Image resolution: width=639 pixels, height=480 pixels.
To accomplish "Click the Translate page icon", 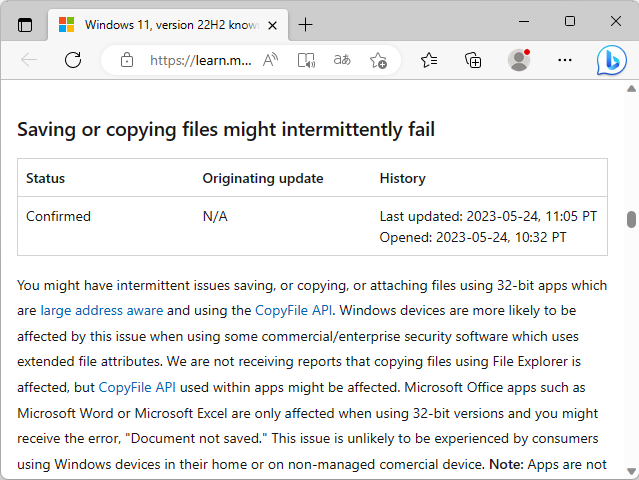I will [342, 60].
